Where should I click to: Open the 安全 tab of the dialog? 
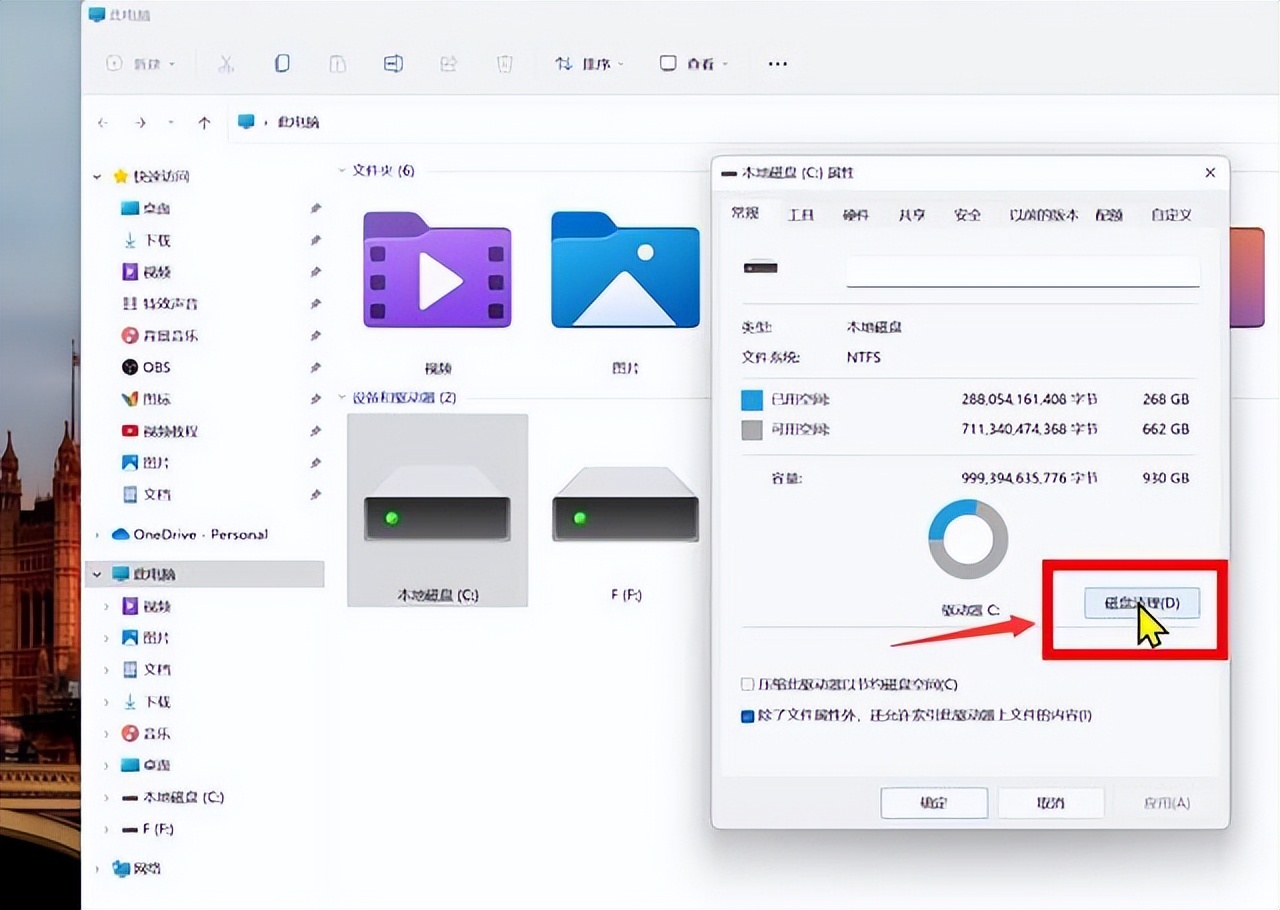click(x=966, y=214)
